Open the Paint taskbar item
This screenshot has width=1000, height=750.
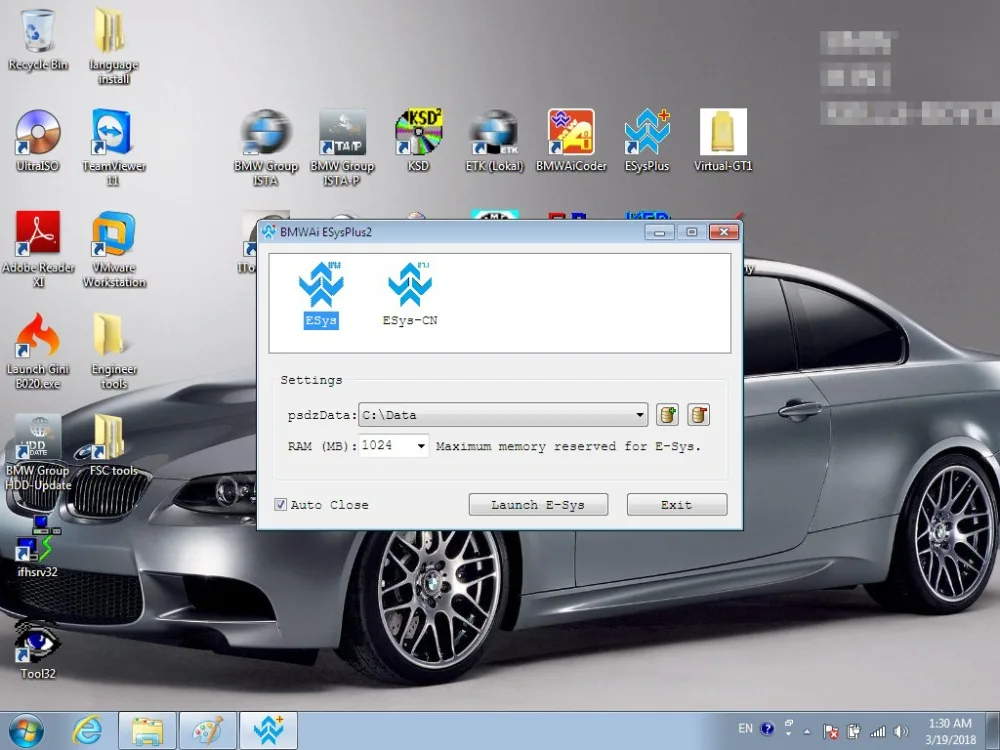point(208,731)
